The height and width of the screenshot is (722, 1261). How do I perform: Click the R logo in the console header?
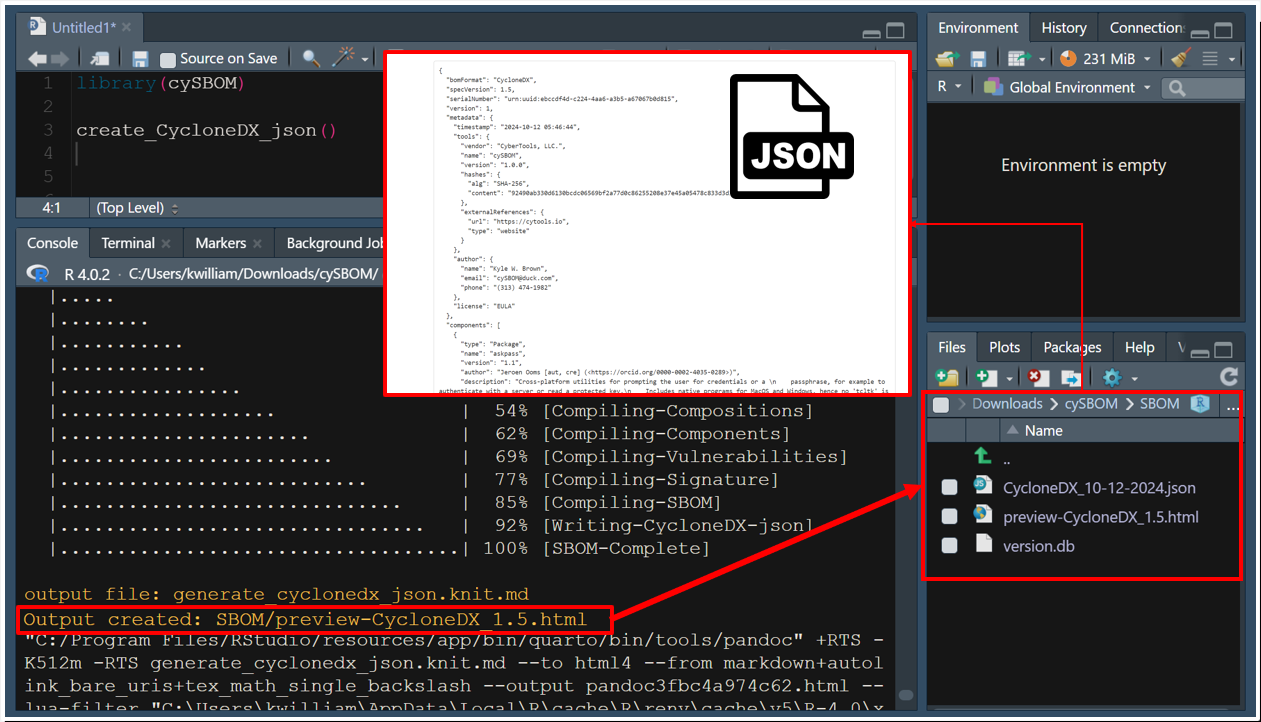38,273
